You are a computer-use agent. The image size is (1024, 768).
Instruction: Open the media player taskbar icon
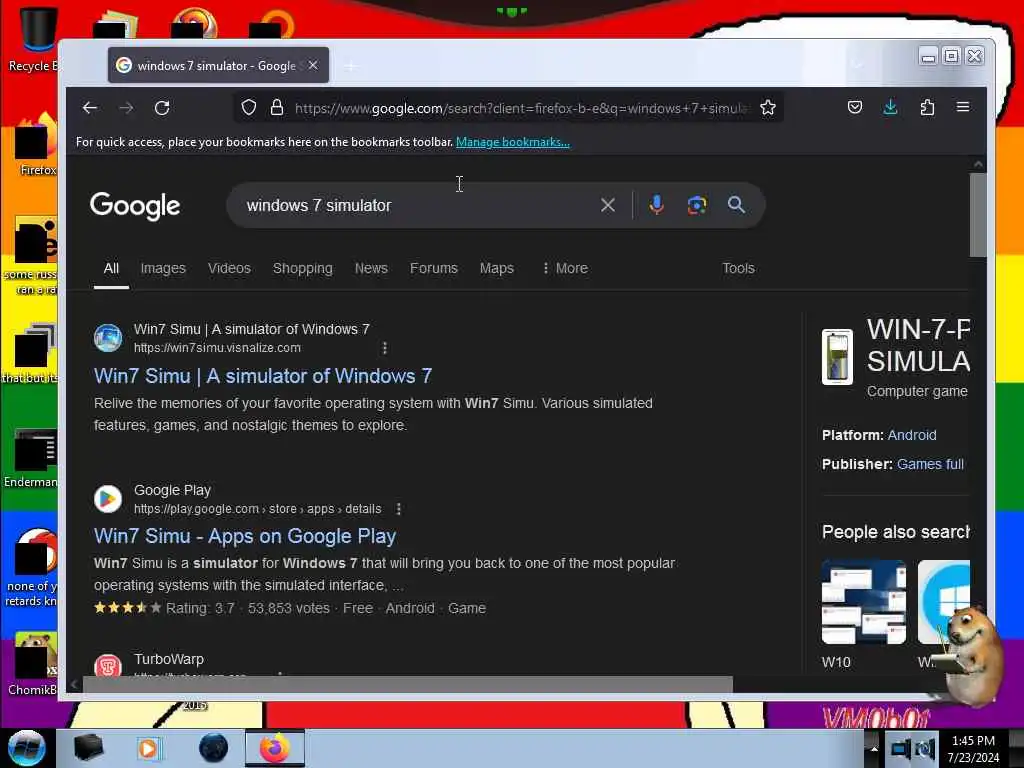148,748
